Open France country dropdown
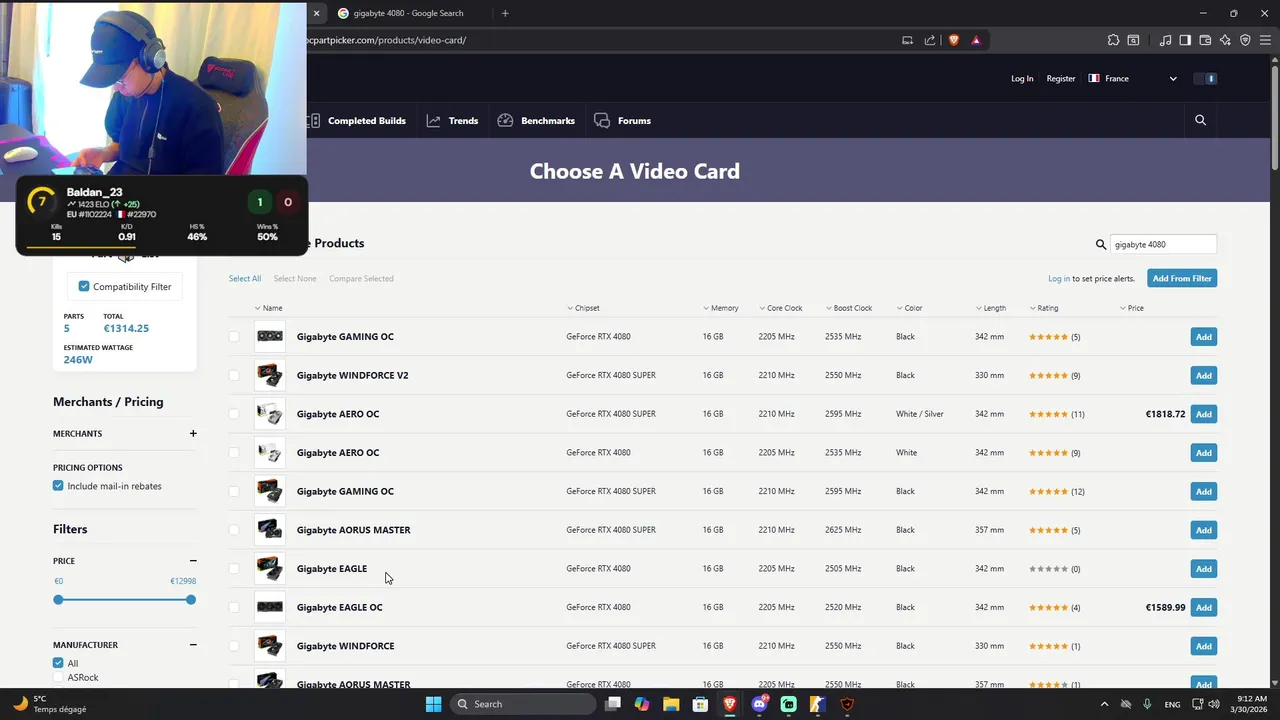This screenshot has width=1280, height=720. pyautogui.click(x=1133, y=78)
